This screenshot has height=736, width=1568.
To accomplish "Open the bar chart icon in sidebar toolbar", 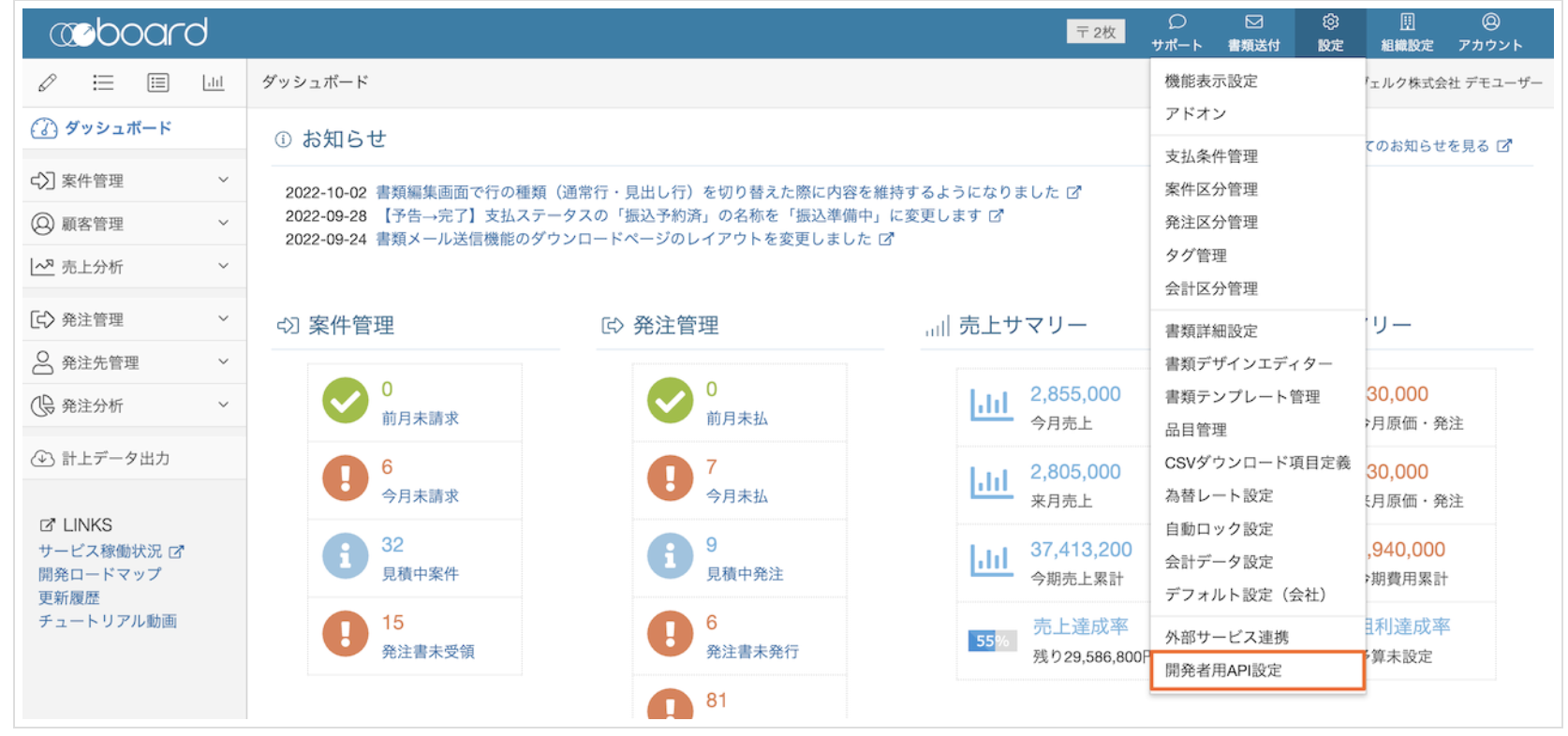I will pos(214,83).
